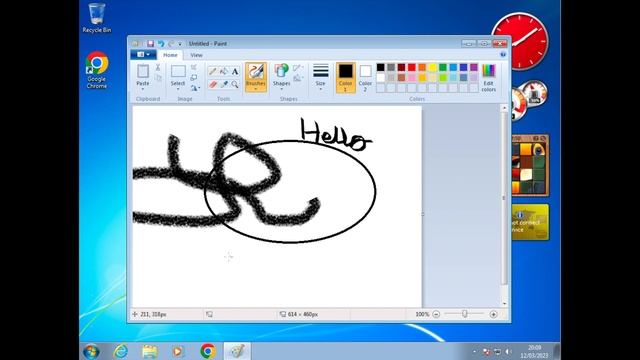Select the Pencil tool

[212, 71]
